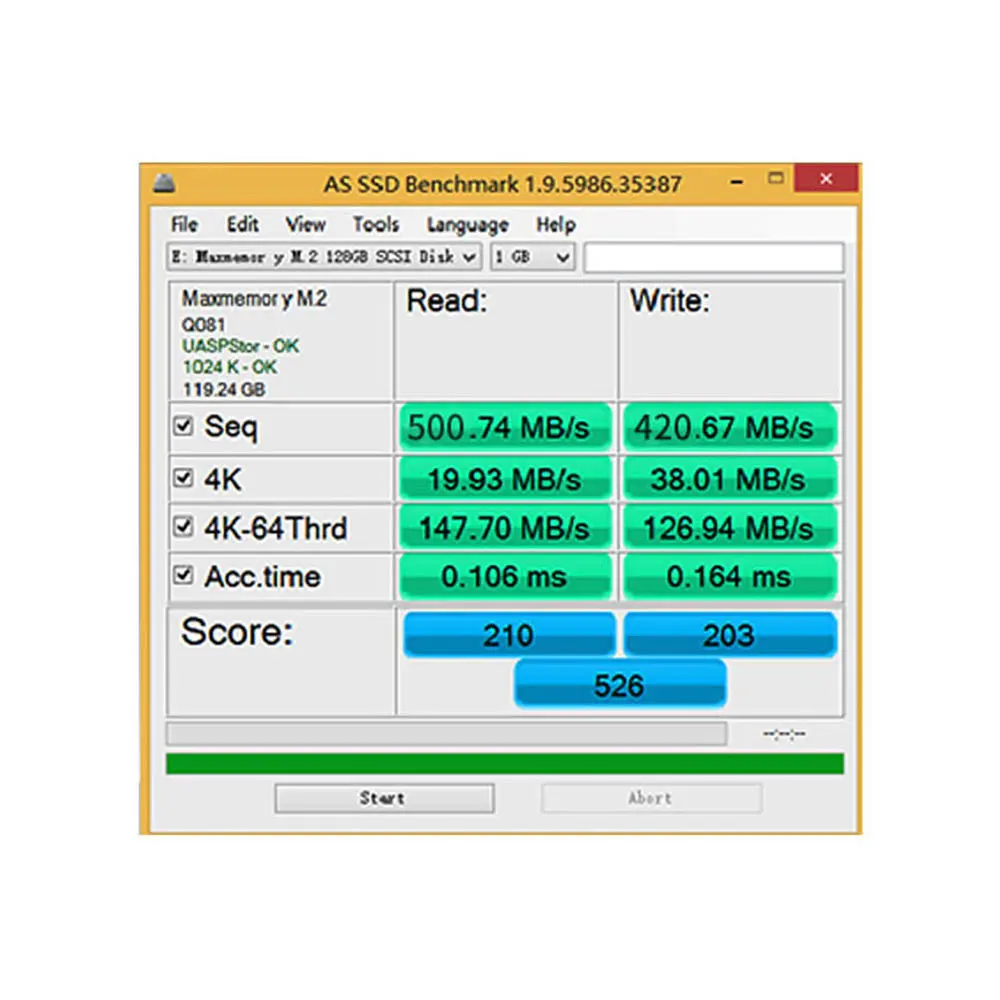The image size is (1000, 1000).
Task: Minimize the AS SSD Benchmark window
Action: click(737, 182)
